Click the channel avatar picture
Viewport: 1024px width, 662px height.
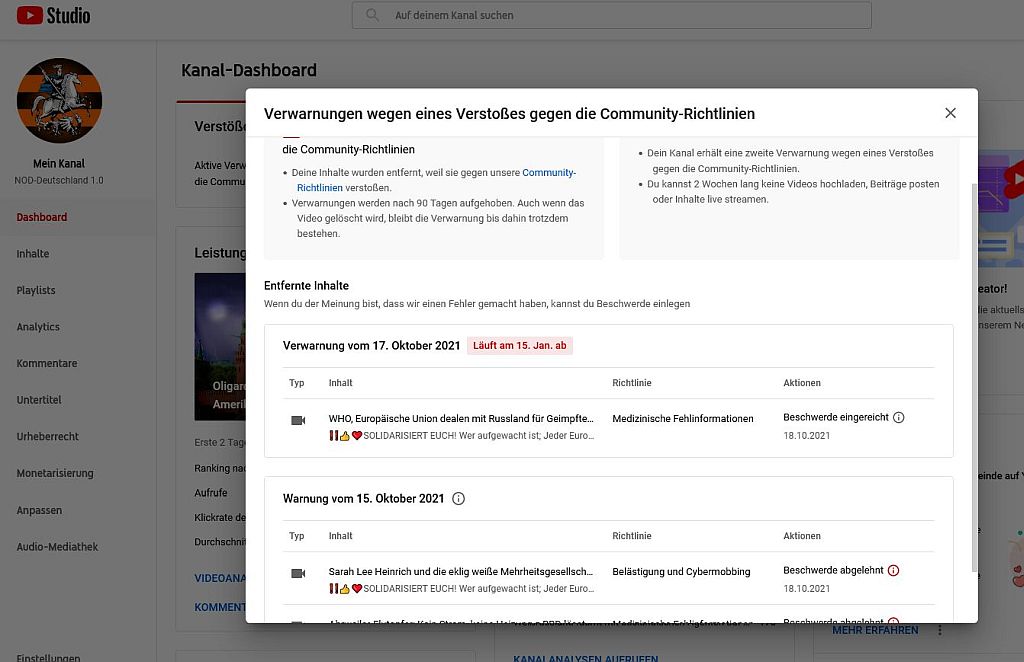coord(59,100)
